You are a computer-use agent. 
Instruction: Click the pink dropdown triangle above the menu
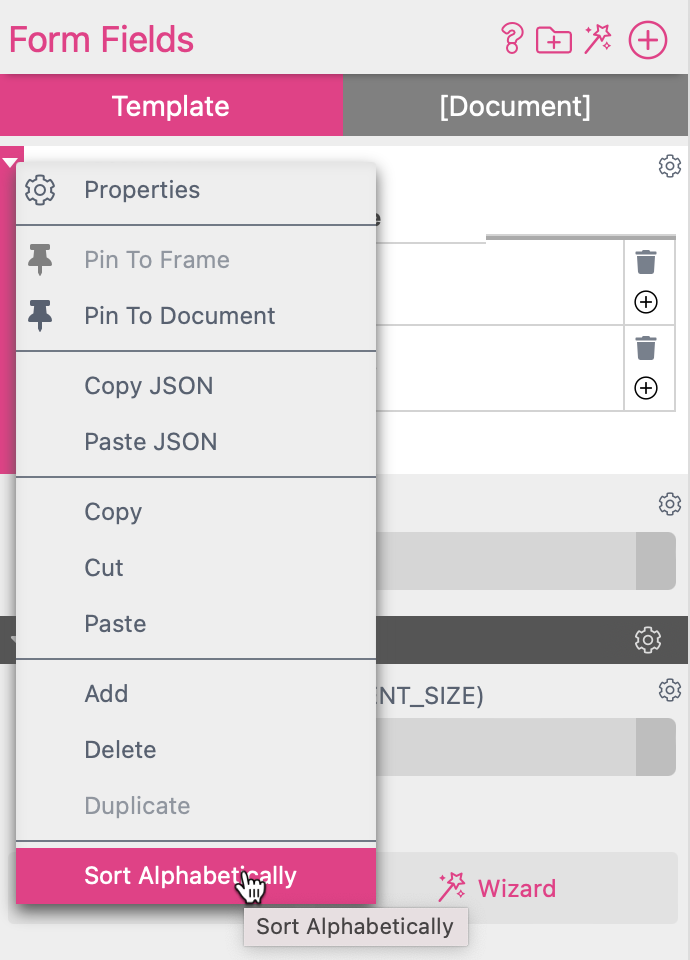pyautogui.click(x=12, y=160)
